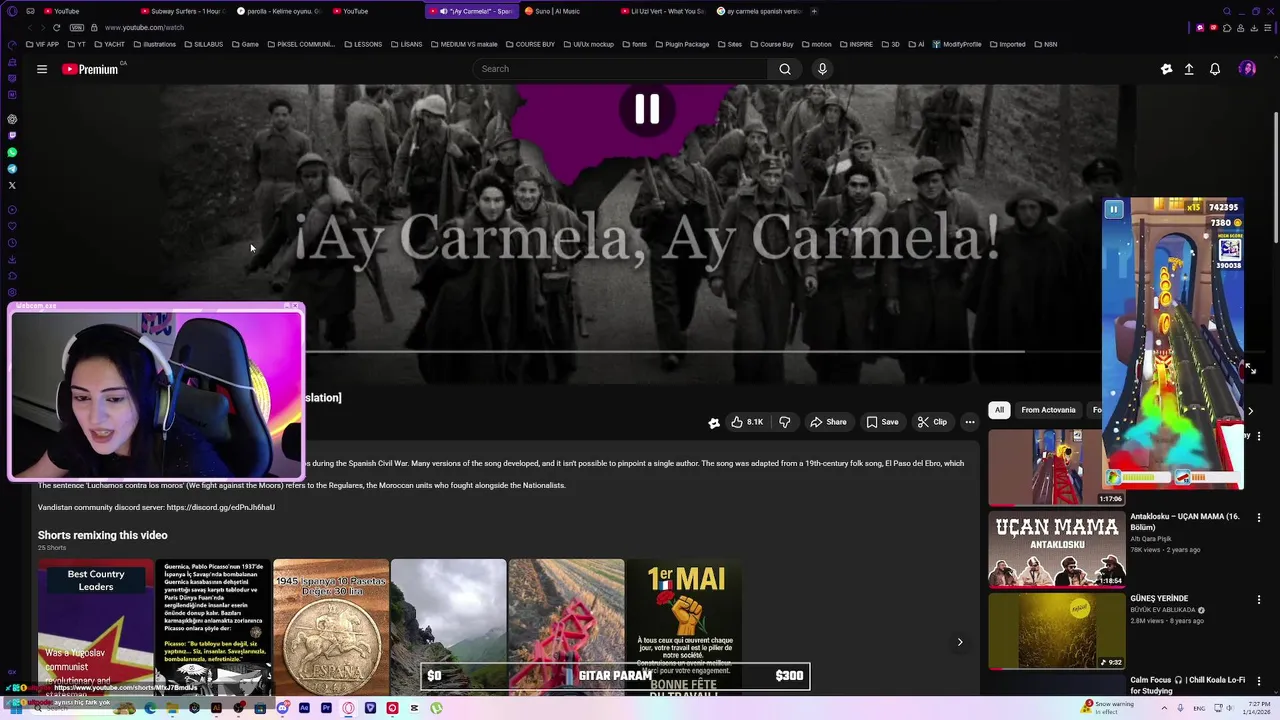
Task: Click the YouTube search box
Action: (x=620, y=69)
